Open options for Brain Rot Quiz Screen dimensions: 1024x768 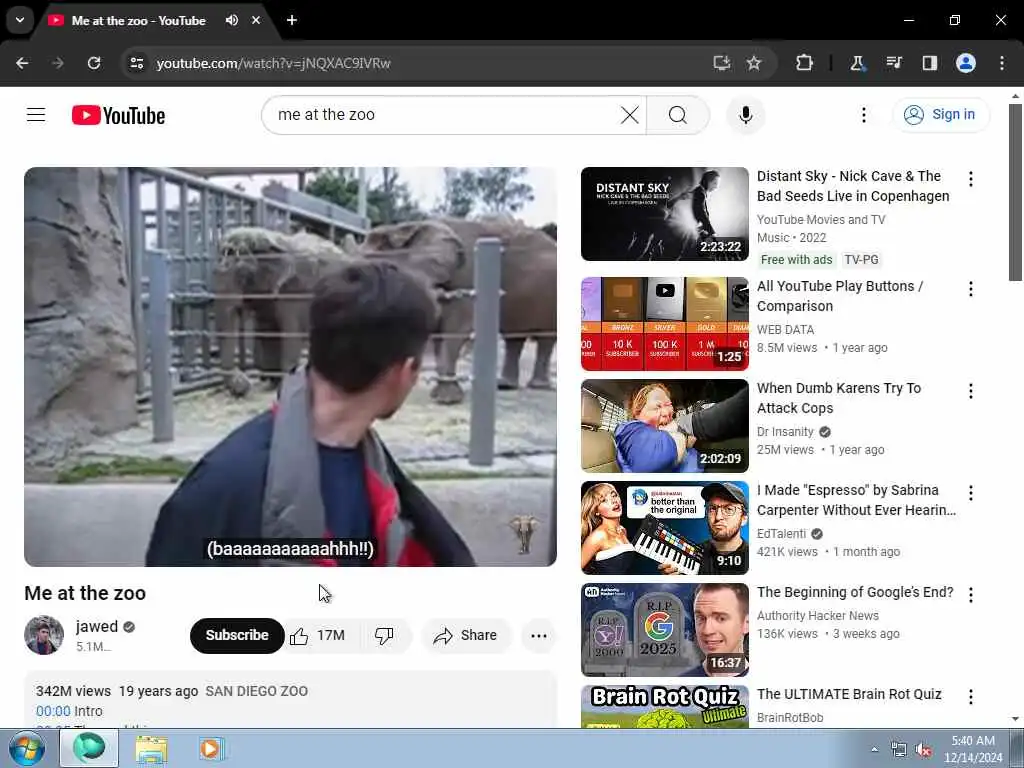coord(971,697)
